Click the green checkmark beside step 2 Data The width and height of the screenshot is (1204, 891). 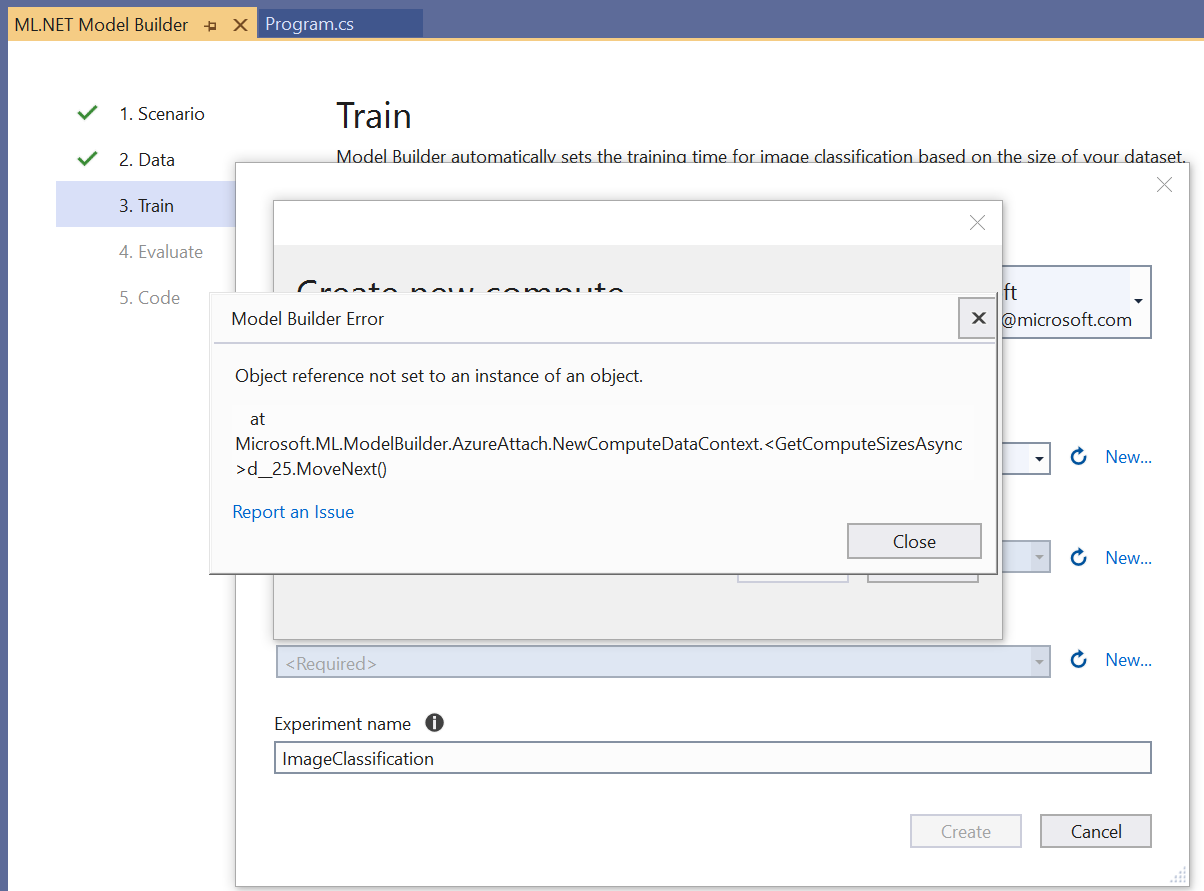coord(86,158)
